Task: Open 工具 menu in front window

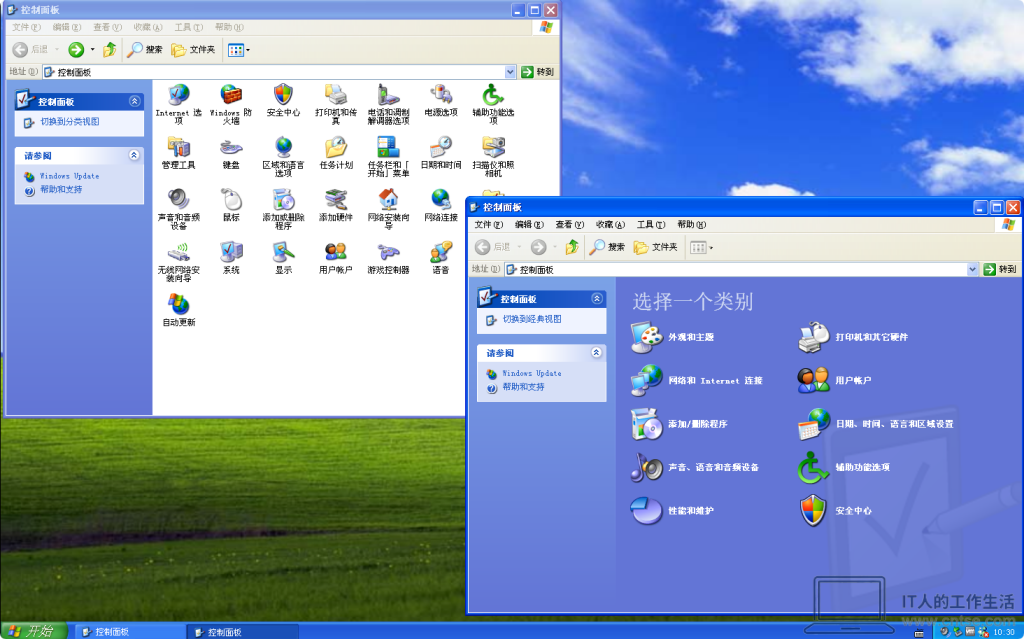Action: point(650,224)
